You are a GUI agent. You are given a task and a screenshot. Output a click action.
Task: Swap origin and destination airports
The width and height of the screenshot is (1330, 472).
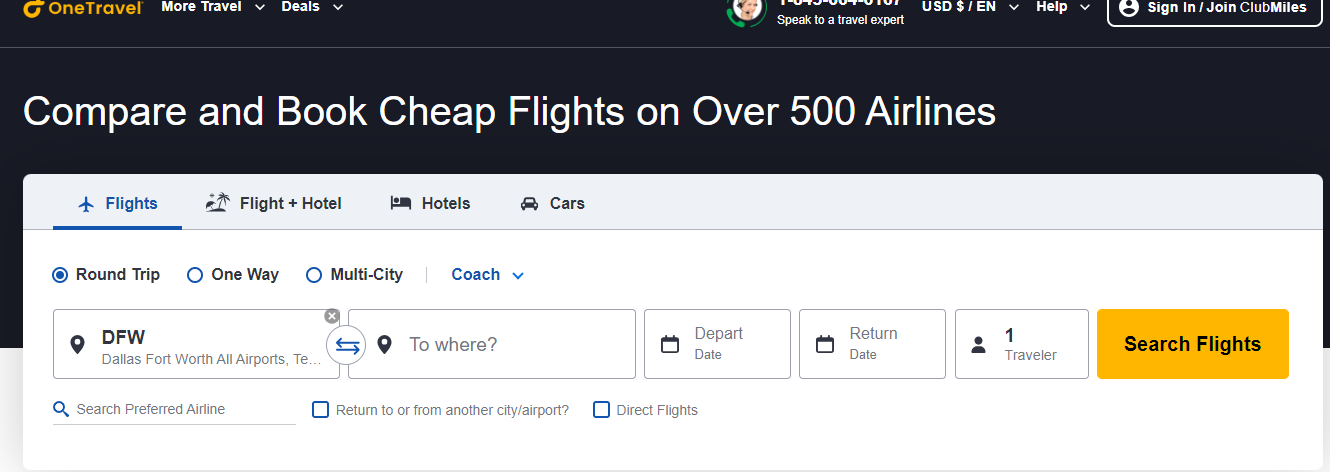pos(347,345)
